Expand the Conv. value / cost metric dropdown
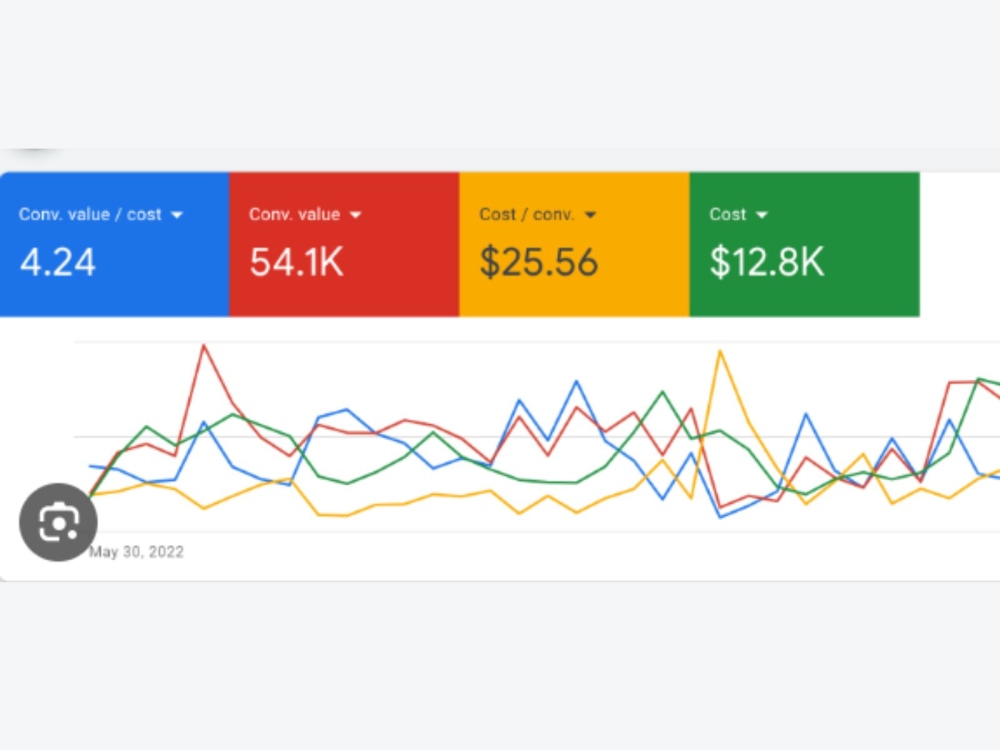Viewport: 1000px width, 750px height. tap(177, 215)
